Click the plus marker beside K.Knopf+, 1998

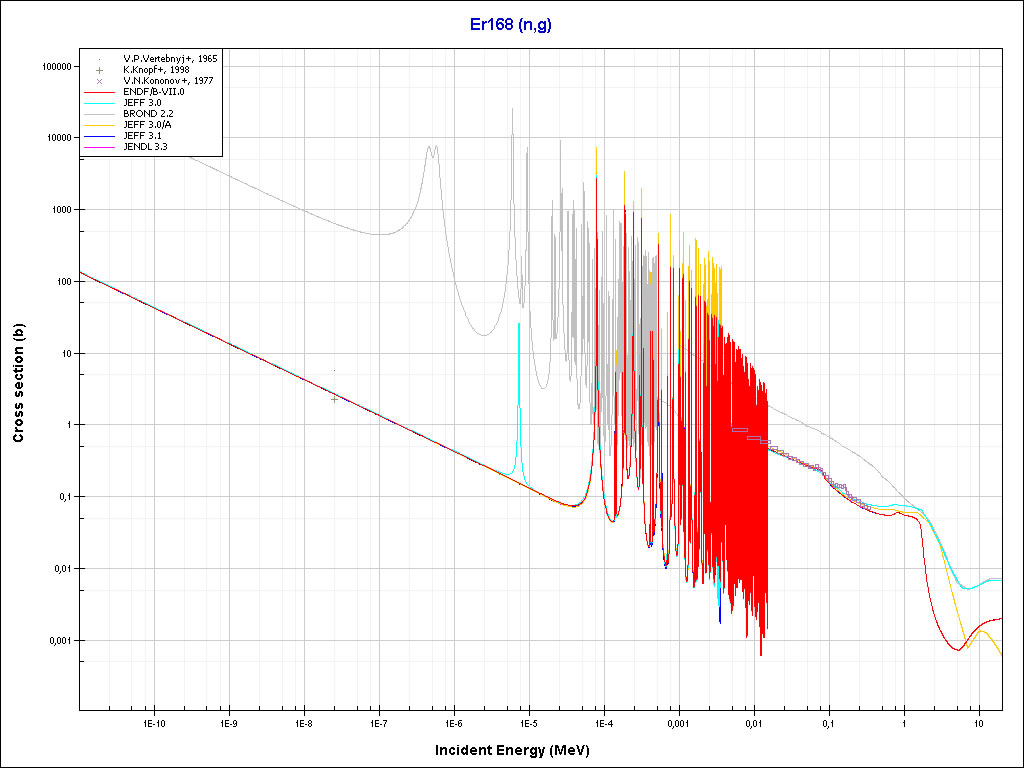(x=100, y=70)
